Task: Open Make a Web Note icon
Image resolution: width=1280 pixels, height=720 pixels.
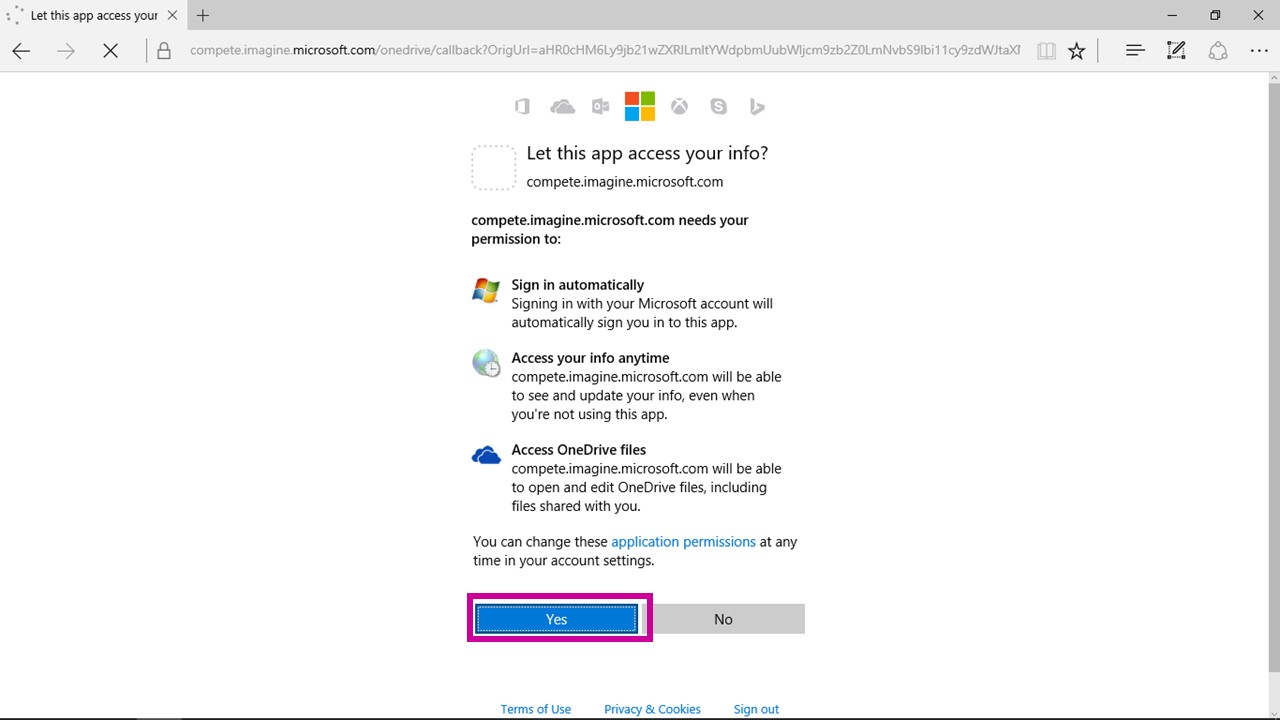Action: 1176,50
